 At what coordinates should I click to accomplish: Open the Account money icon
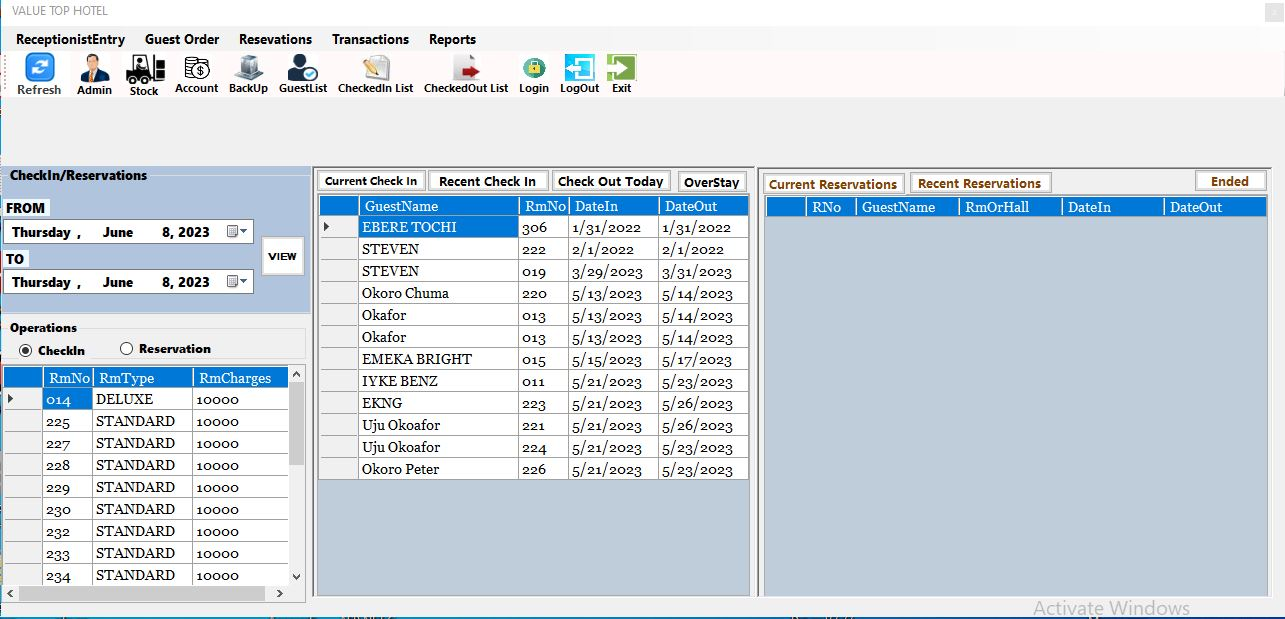[196, 75]
